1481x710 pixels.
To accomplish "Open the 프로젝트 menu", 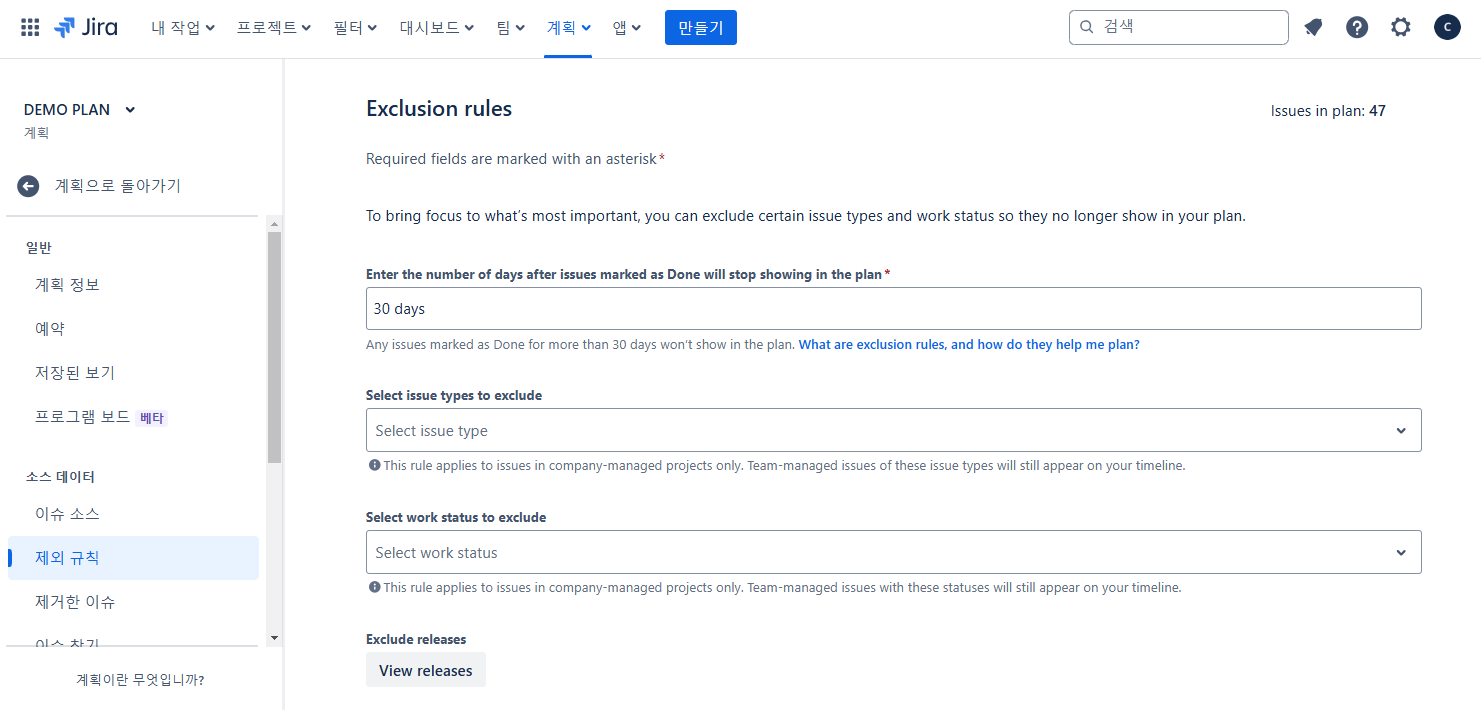I will [x=273, y=28].
